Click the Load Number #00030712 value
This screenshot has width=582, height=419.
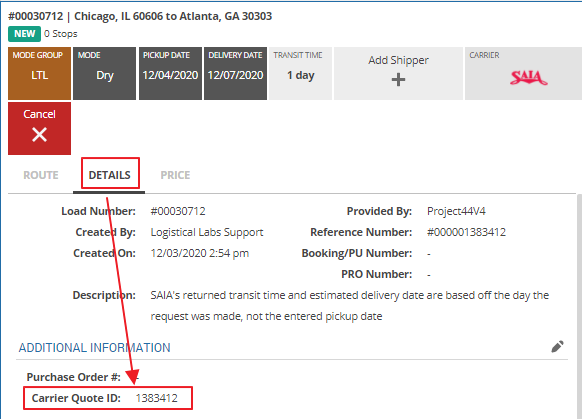pyautogui.click(x=178, y=211)
